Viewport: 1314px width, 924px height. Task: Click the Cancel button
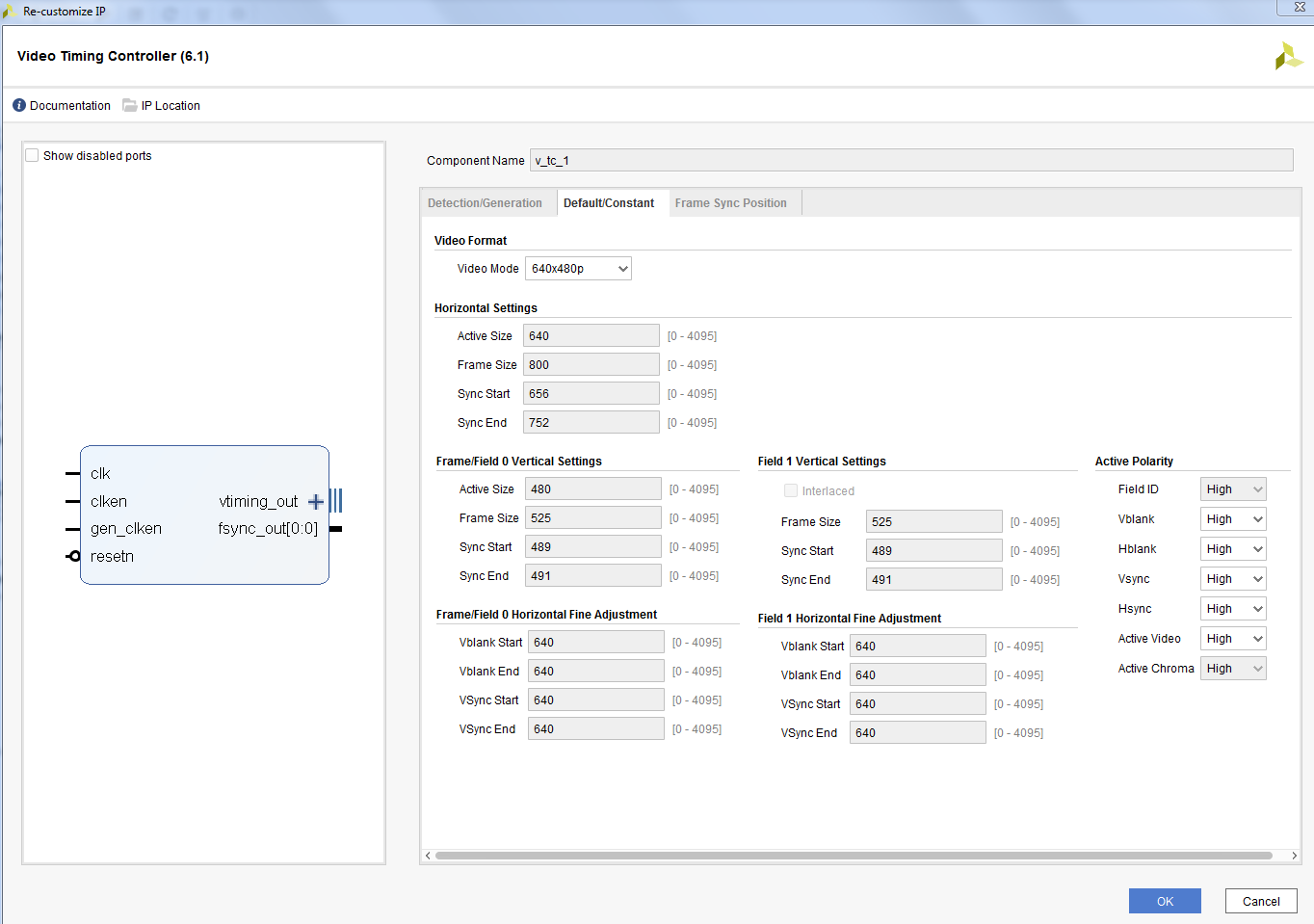point(1261,901)
